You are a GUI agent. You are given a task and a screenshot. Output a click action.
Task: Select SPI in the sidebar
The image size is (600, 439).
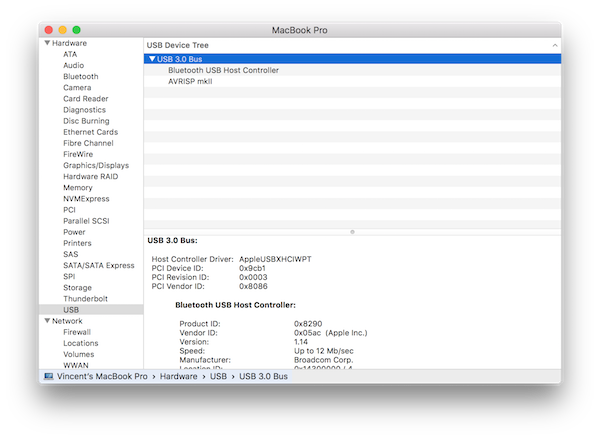point(69,276)
